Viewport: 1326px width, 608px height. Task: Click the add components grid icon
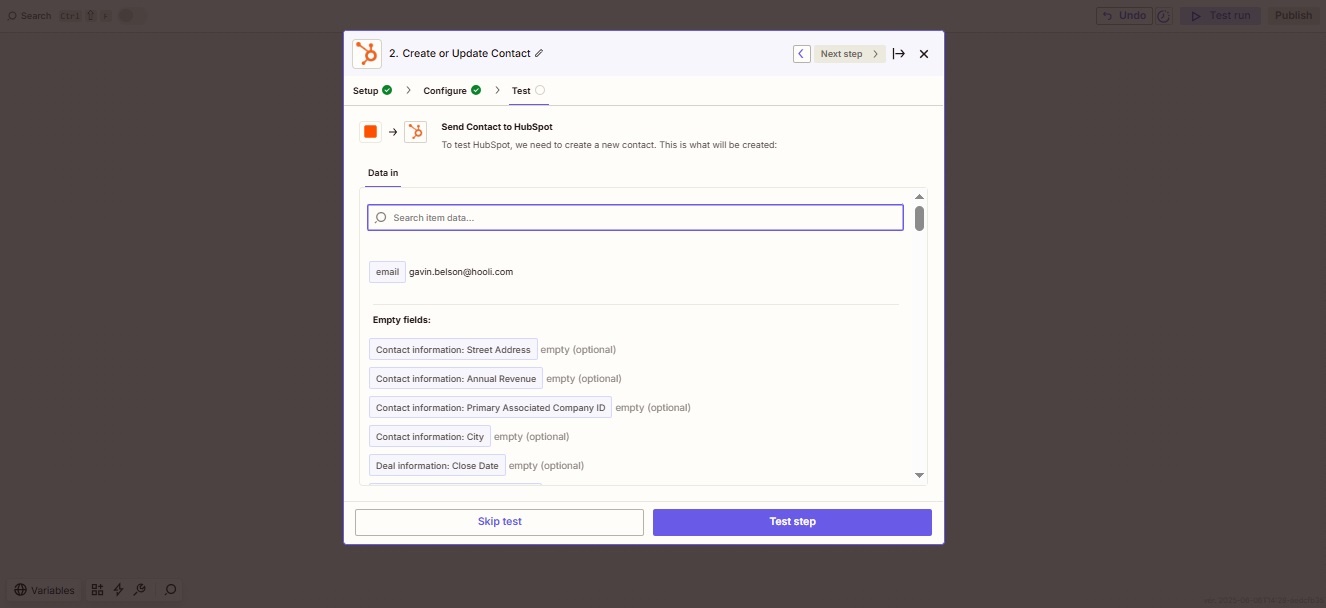(x=97, y=590)
